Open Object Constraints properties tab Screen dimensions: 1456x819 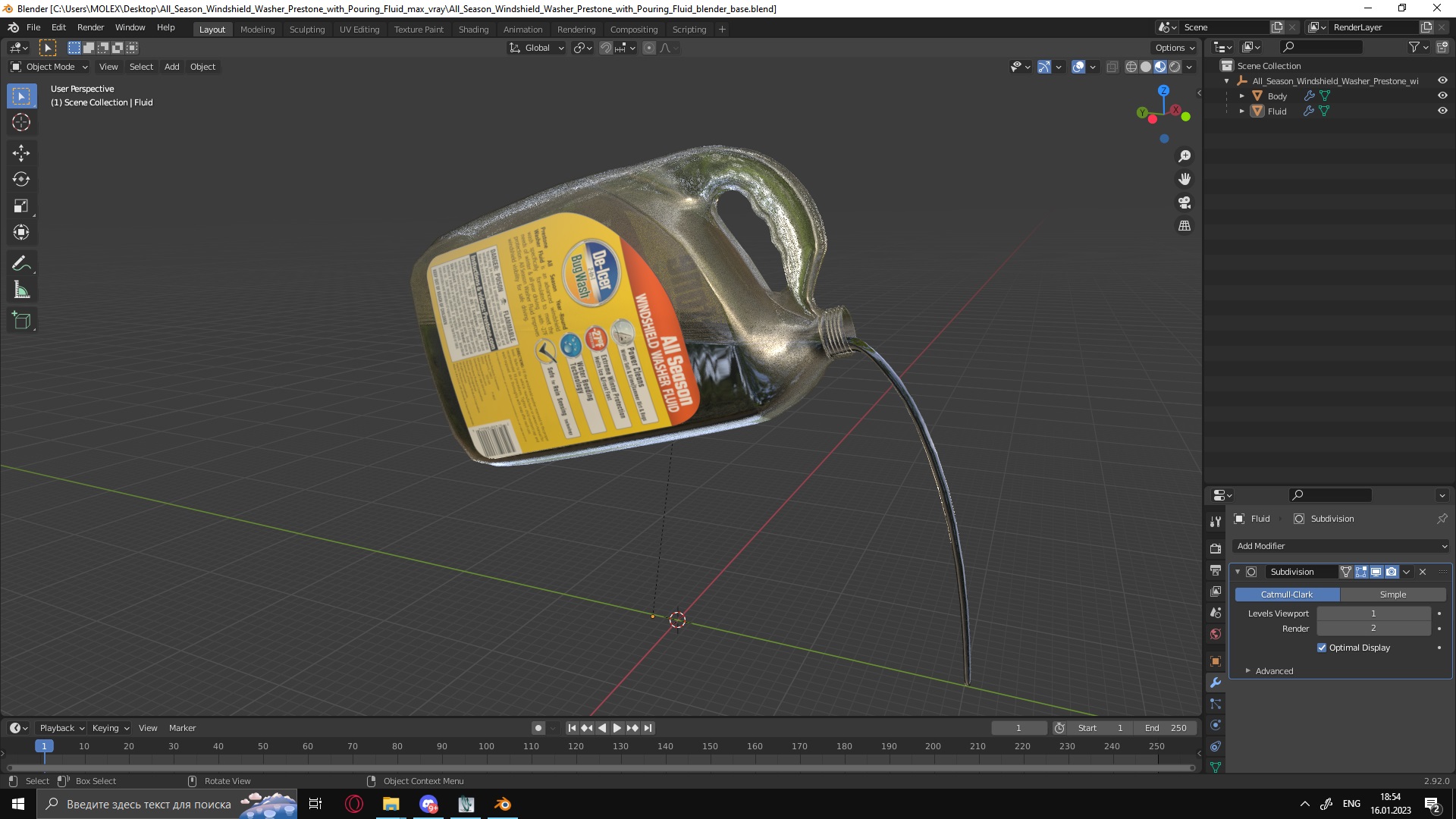point(1216,746)
